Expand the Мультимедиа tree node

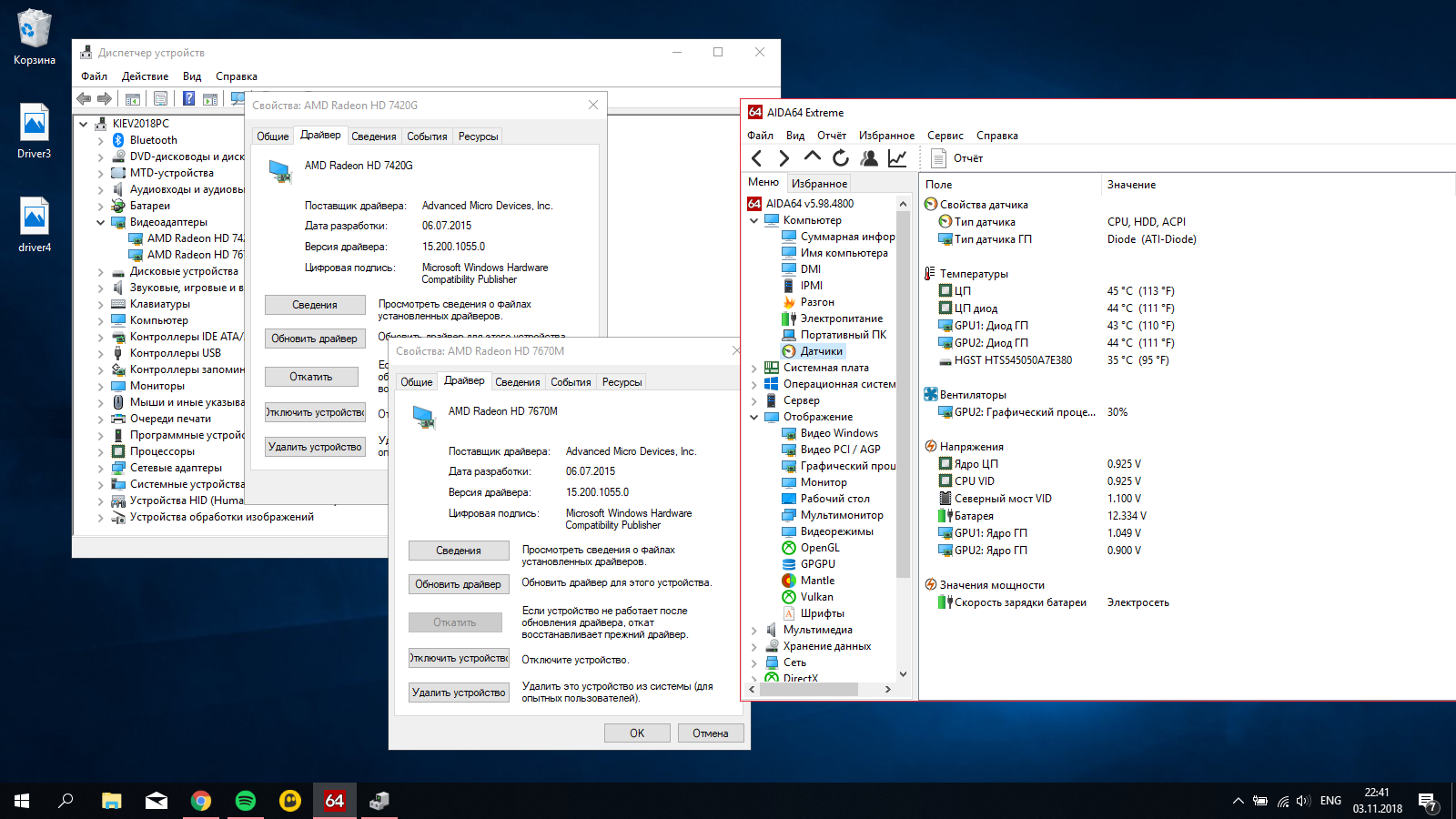click(754, 631)
